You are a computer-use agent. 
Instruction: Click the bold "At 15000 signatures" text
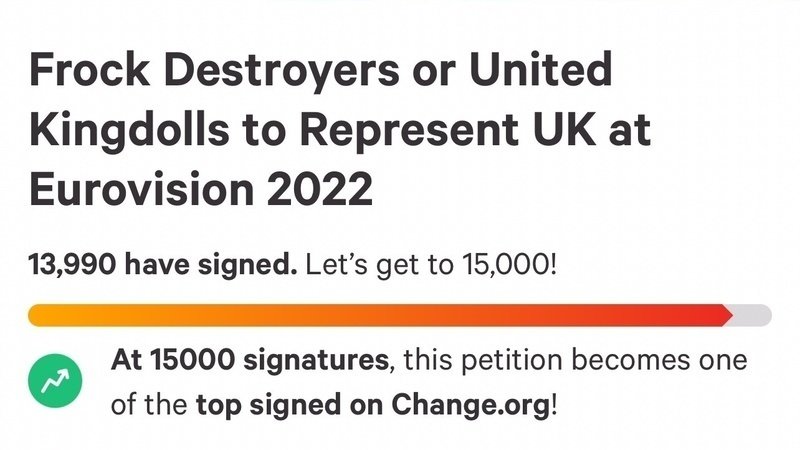point(249,360)
